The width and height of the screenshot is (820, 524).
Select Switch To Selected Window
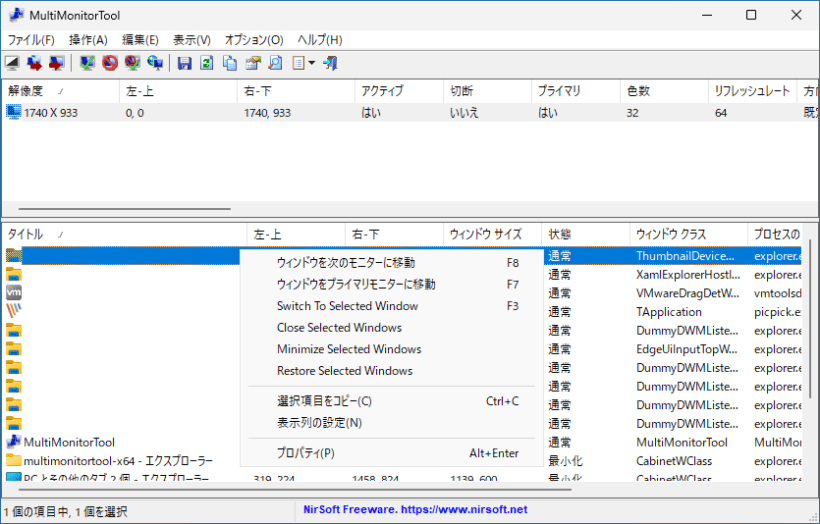click(x=392, y=306)
